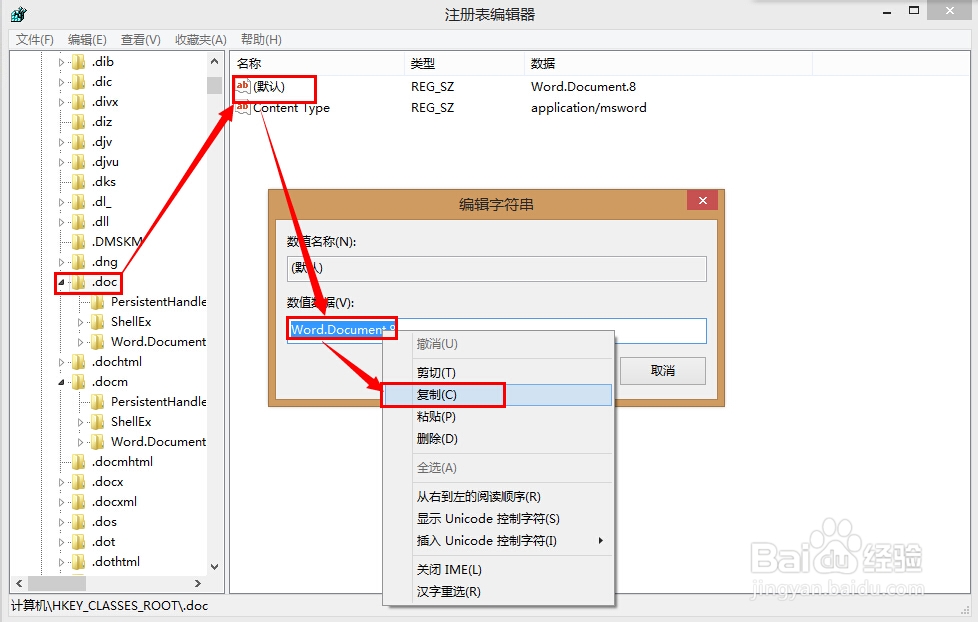
Task: Click the 数值名称 field showing (默认)
Action: click(496, 269)
